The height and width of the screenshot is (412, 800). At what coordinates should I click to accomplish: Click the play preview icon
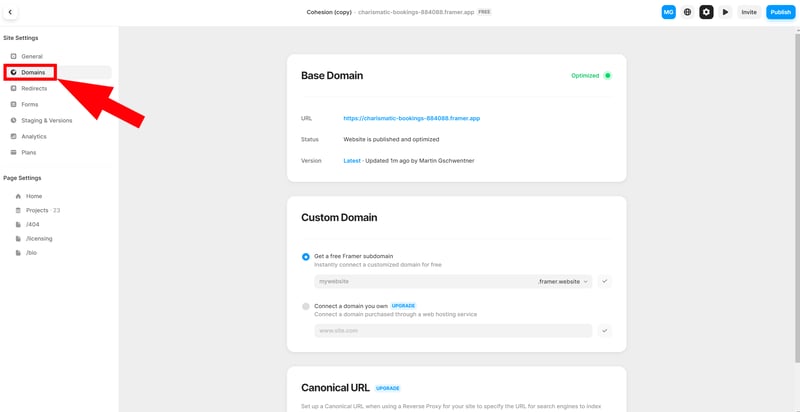[725, 12]
